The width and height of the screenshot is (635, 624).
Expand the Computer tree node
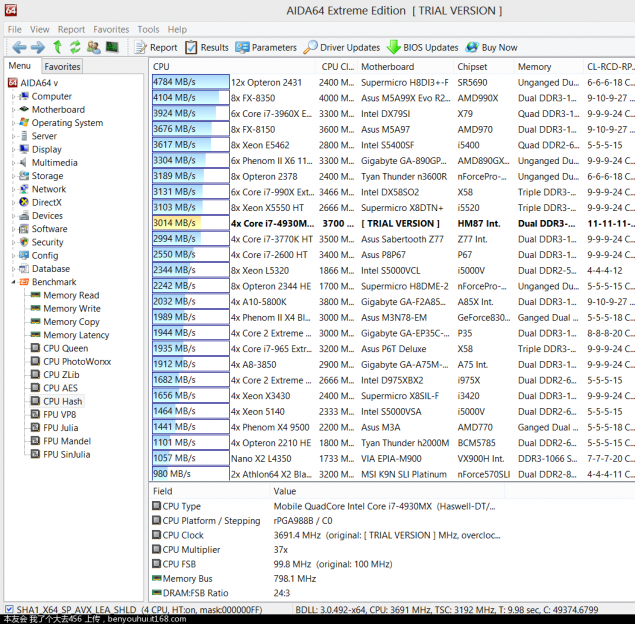pos(13,97)
